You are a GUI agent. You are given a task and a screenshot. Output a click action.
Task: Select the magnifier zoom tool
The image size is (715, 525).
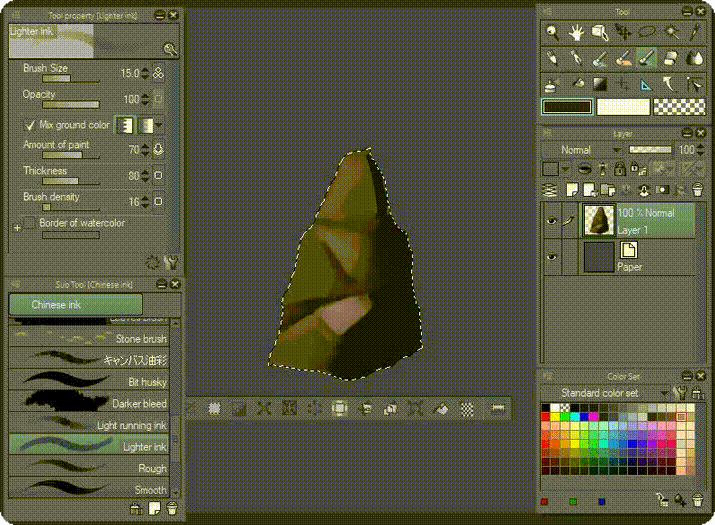553,33
